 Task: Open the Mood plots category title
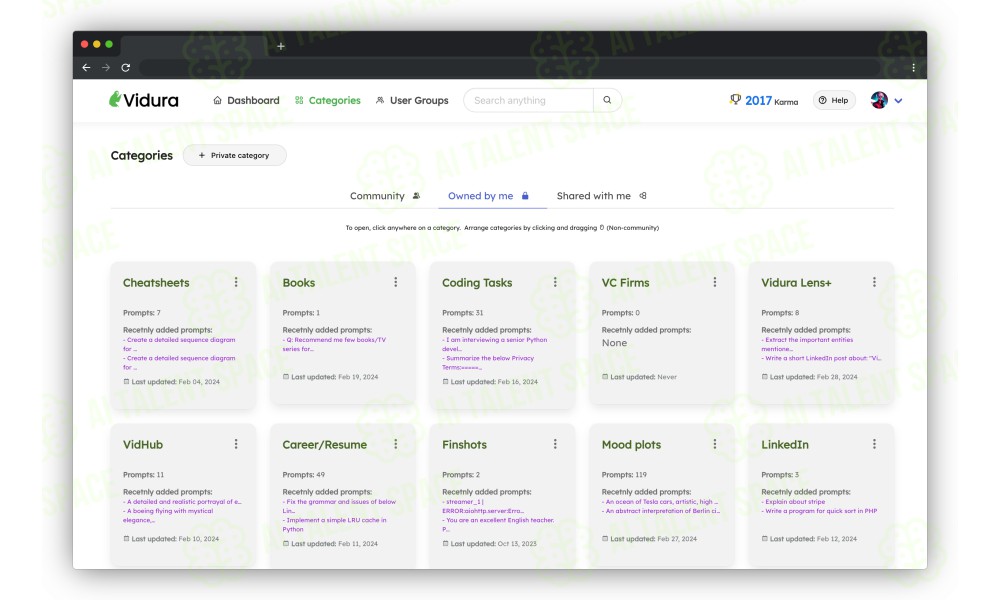(x=631, y=444)
